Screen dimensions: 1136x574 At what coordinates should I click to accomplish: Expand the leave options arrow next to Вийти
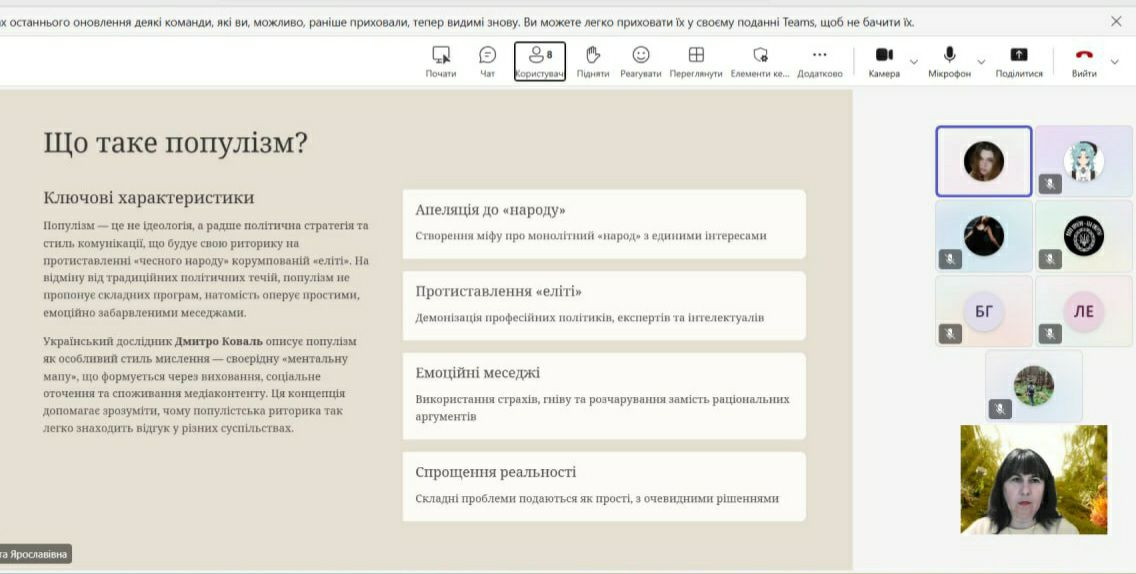[1114, 62]
